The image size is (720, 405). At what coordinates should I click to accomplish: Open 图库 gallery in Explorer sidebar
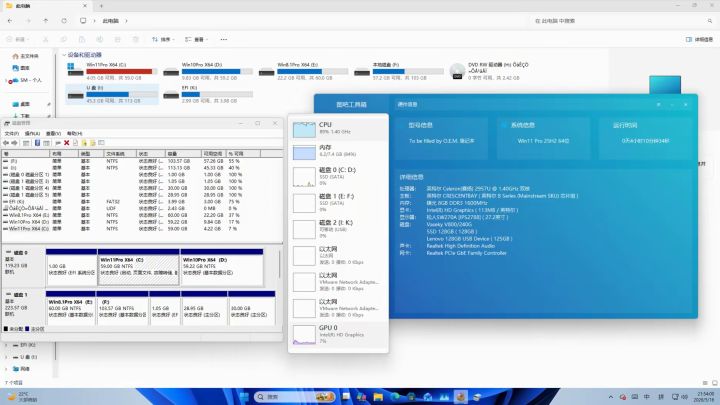pyautogui.click(x=21, y=68)
